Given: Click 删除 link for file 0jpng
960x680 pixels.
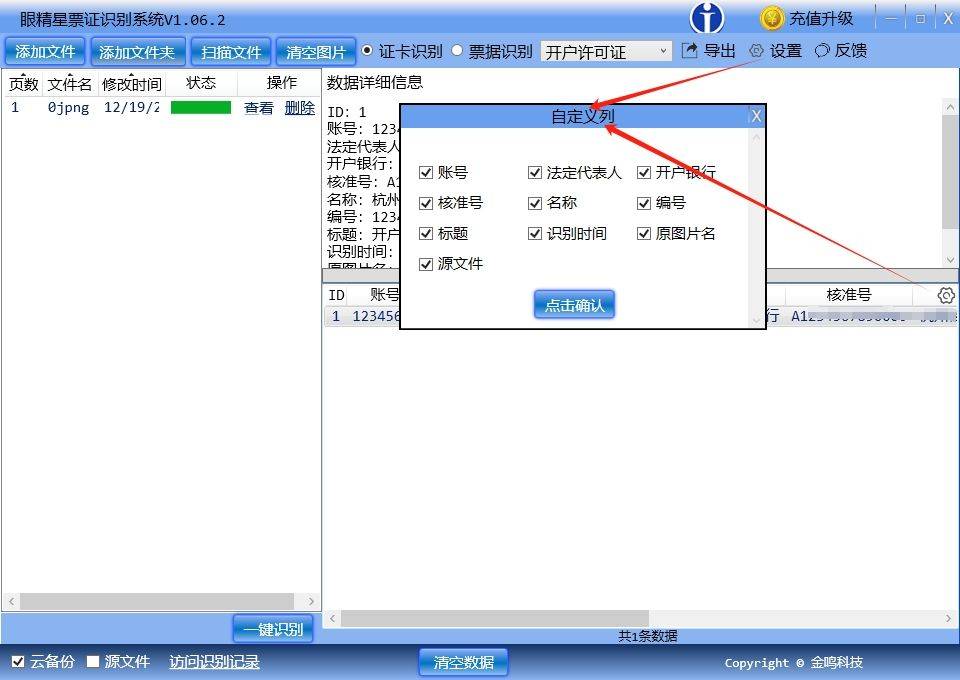Looking at the screenshot, I should point(299,108).
